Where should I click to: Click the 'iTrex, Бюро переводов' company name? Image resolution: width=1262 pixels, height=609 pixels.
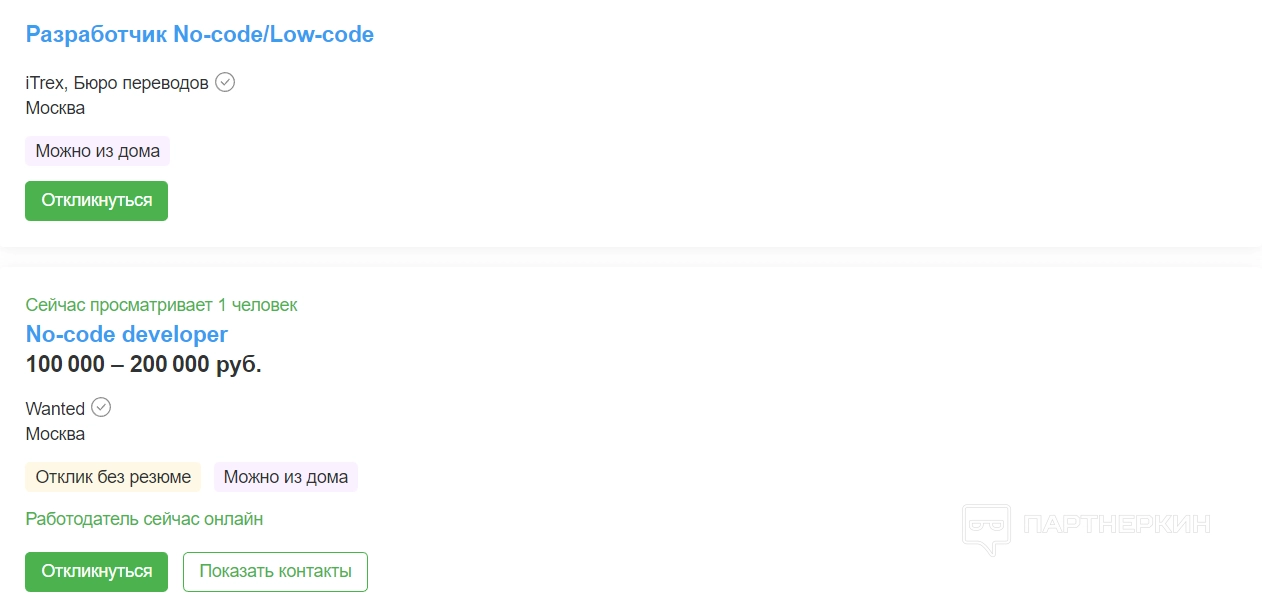[117, 83]
